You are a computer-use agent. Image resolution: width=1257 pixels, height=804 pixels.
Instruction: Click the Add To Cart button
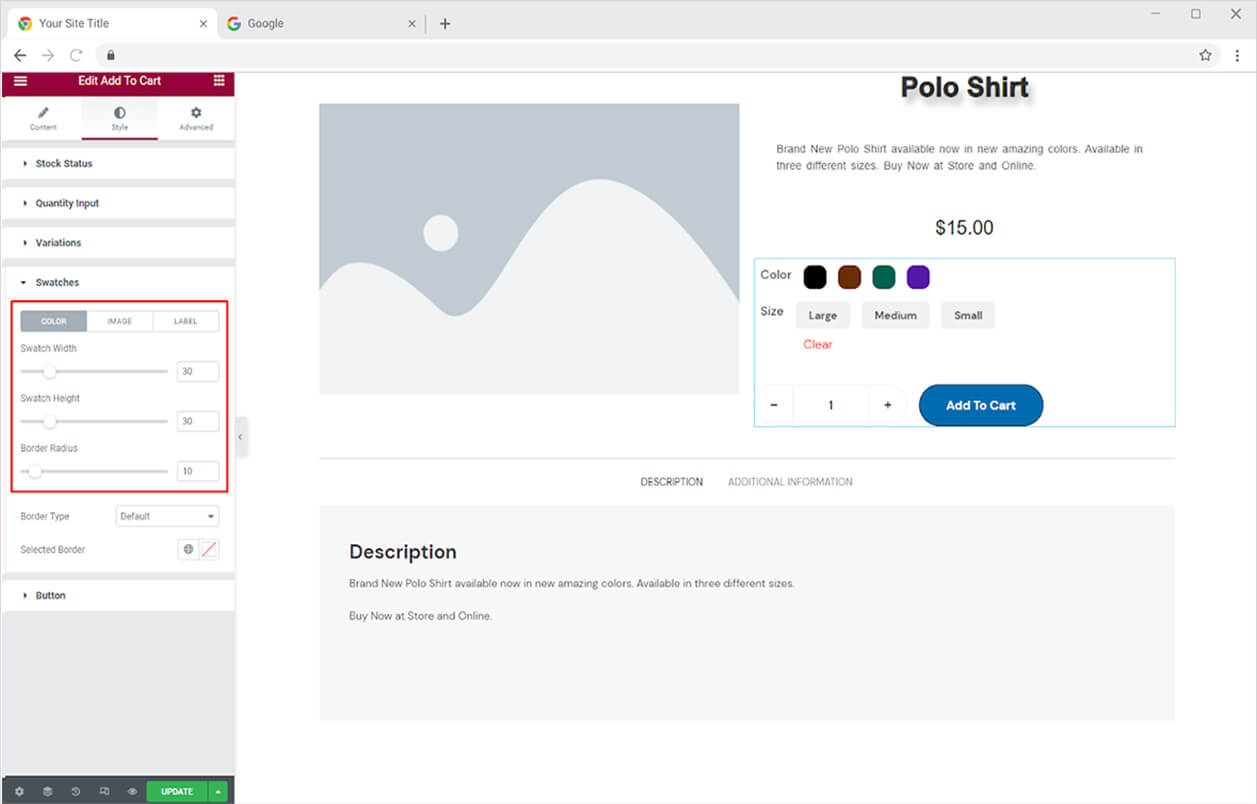(x=980, y=405)
